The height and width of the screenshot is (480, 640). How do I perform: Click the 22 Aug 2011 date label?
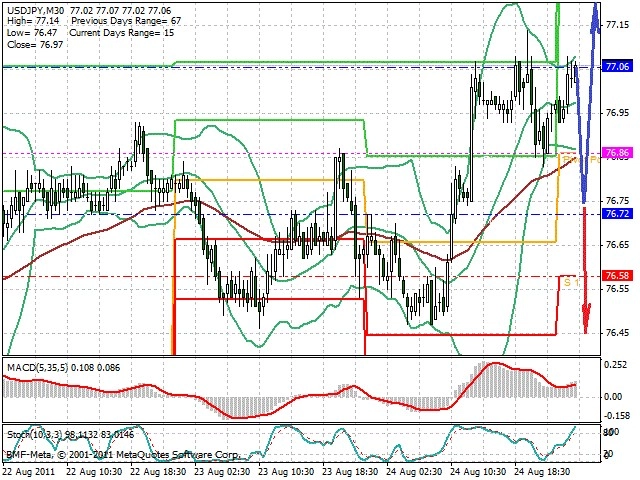(29, 472)
